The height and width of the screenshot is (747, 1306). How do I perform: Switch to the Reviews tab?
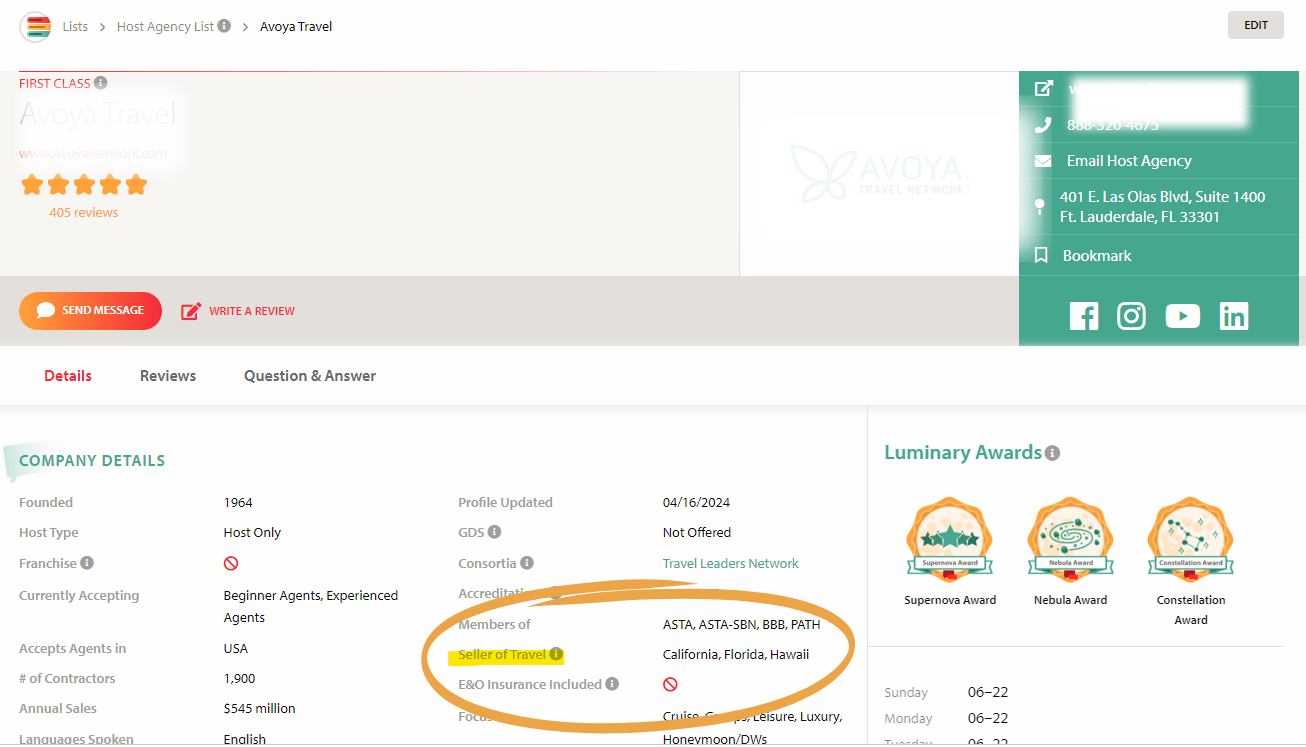tap(168, 376)
